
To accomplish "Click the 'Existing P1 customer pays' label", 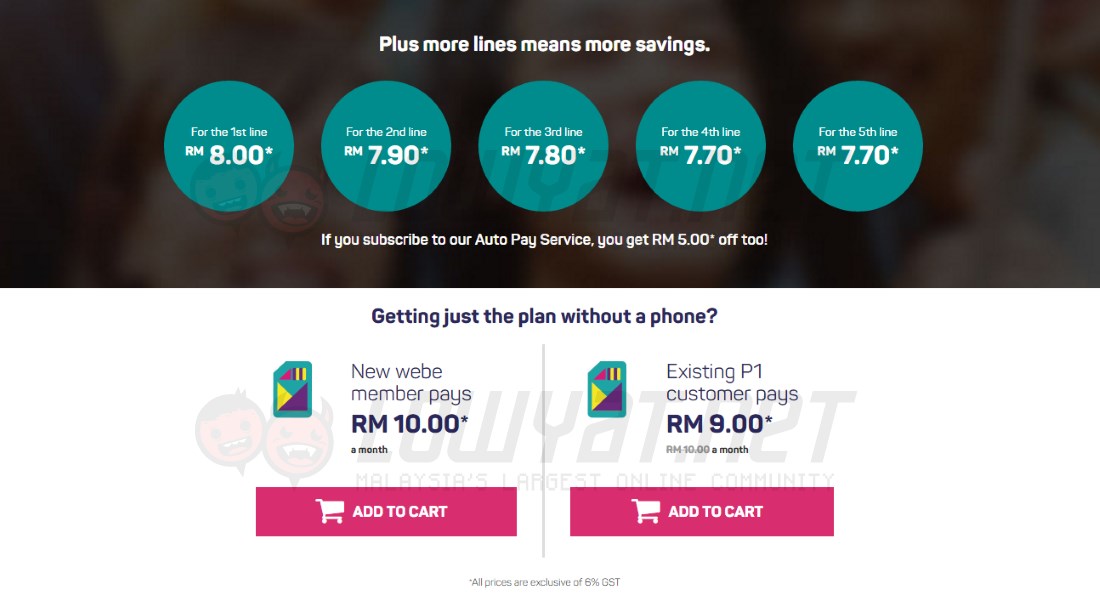I will (x=732, y=382).
